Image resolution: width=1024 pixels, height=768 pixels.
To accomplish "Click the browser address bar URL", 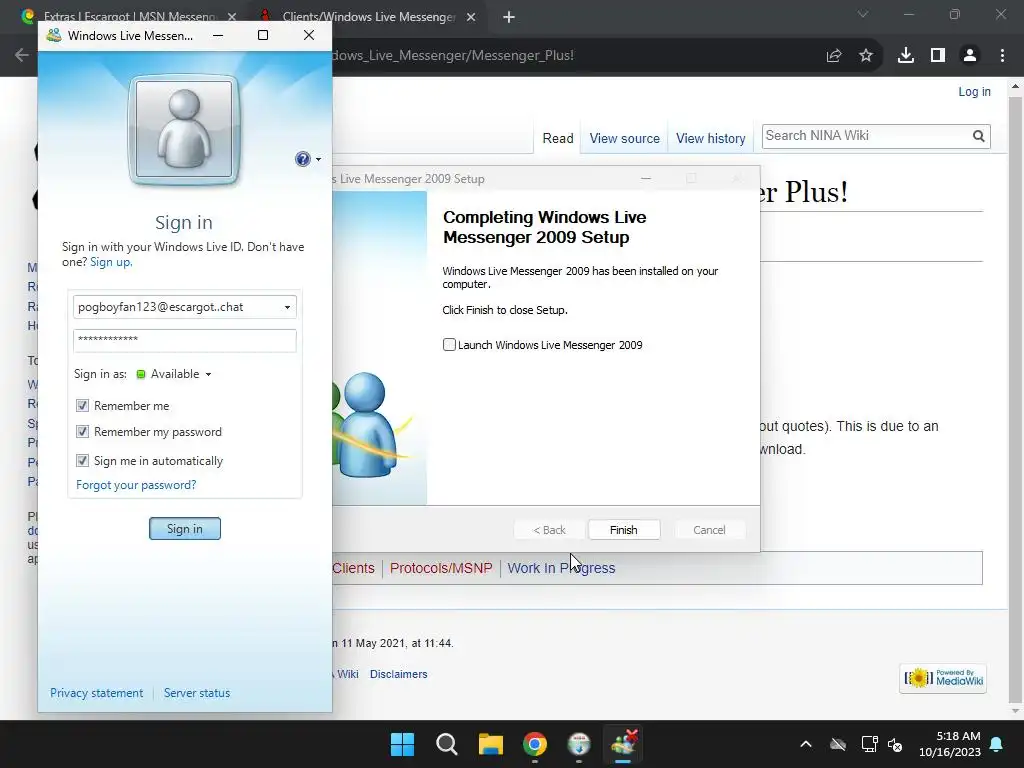I will 453,56.
